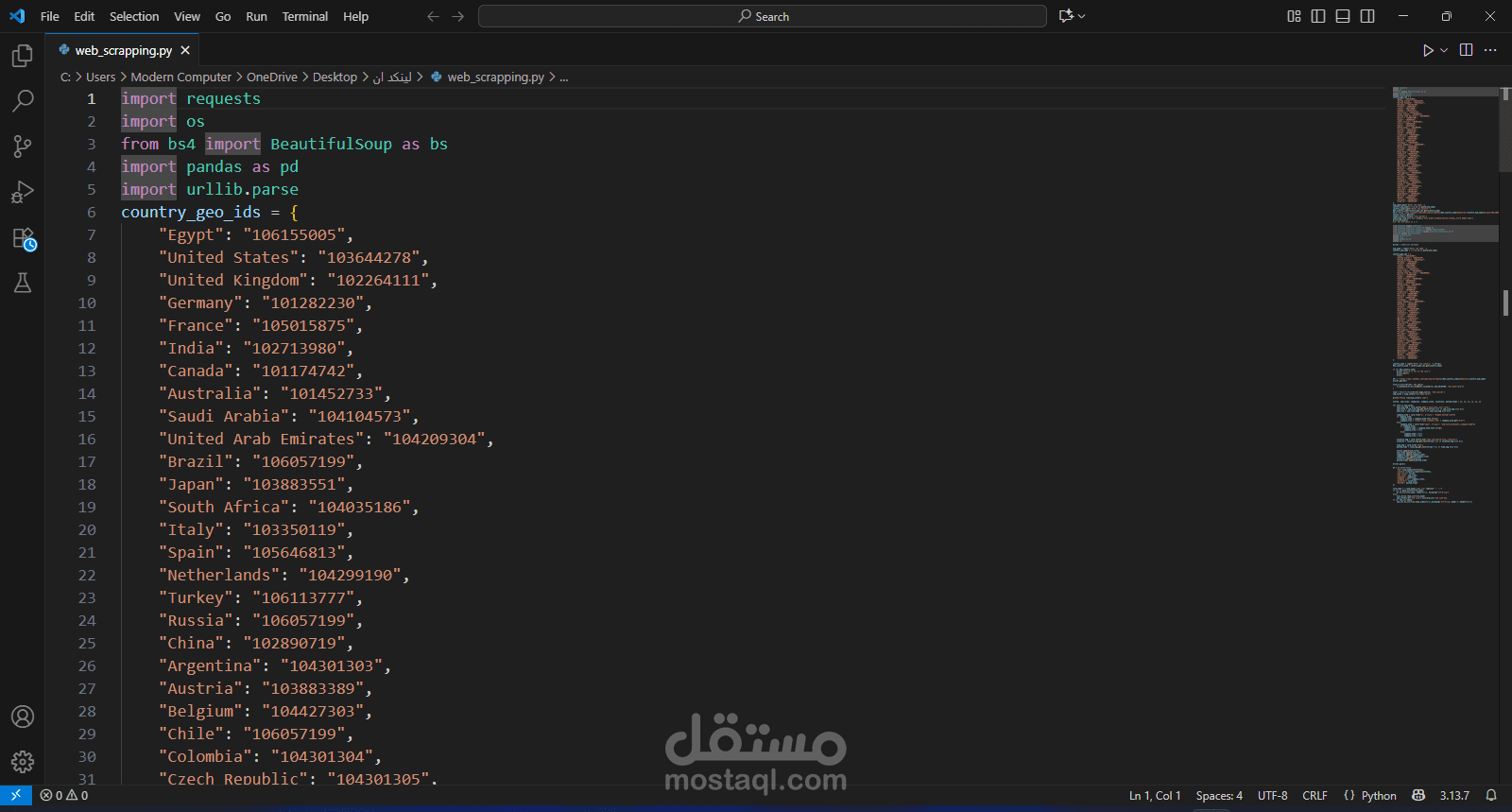This screenshot has height=812, width=1512.
Task: Click the minimap code overview
Action: (1445, 295)
